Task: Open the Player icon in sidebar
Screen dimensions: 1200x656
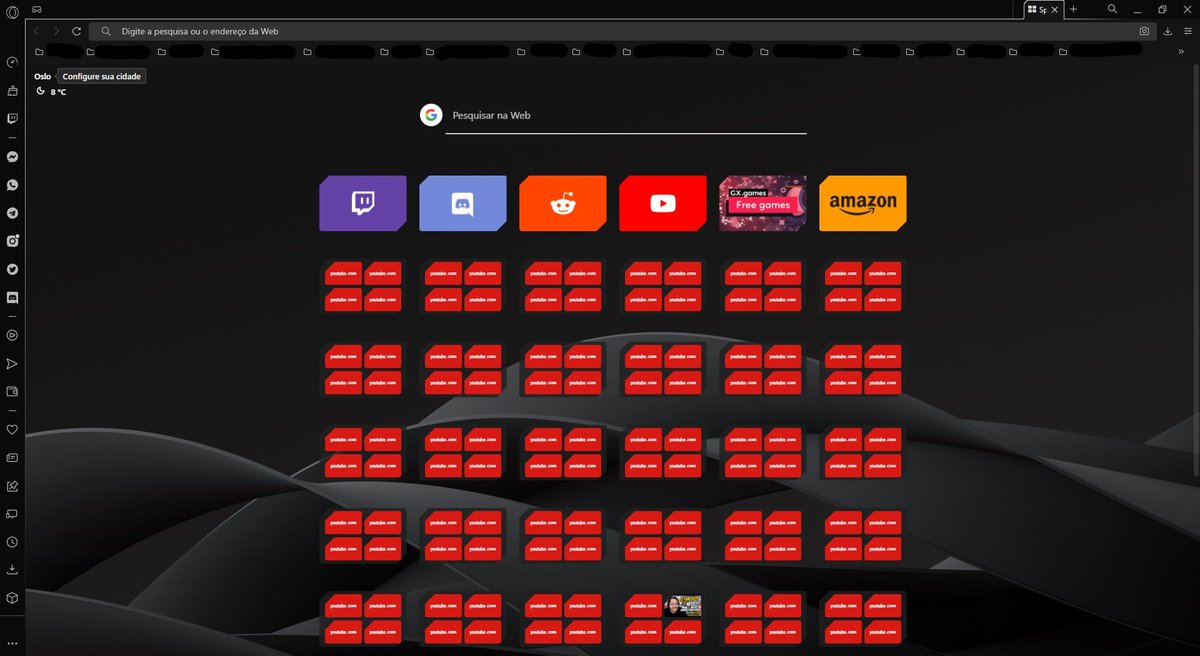Action: point(12,336)
